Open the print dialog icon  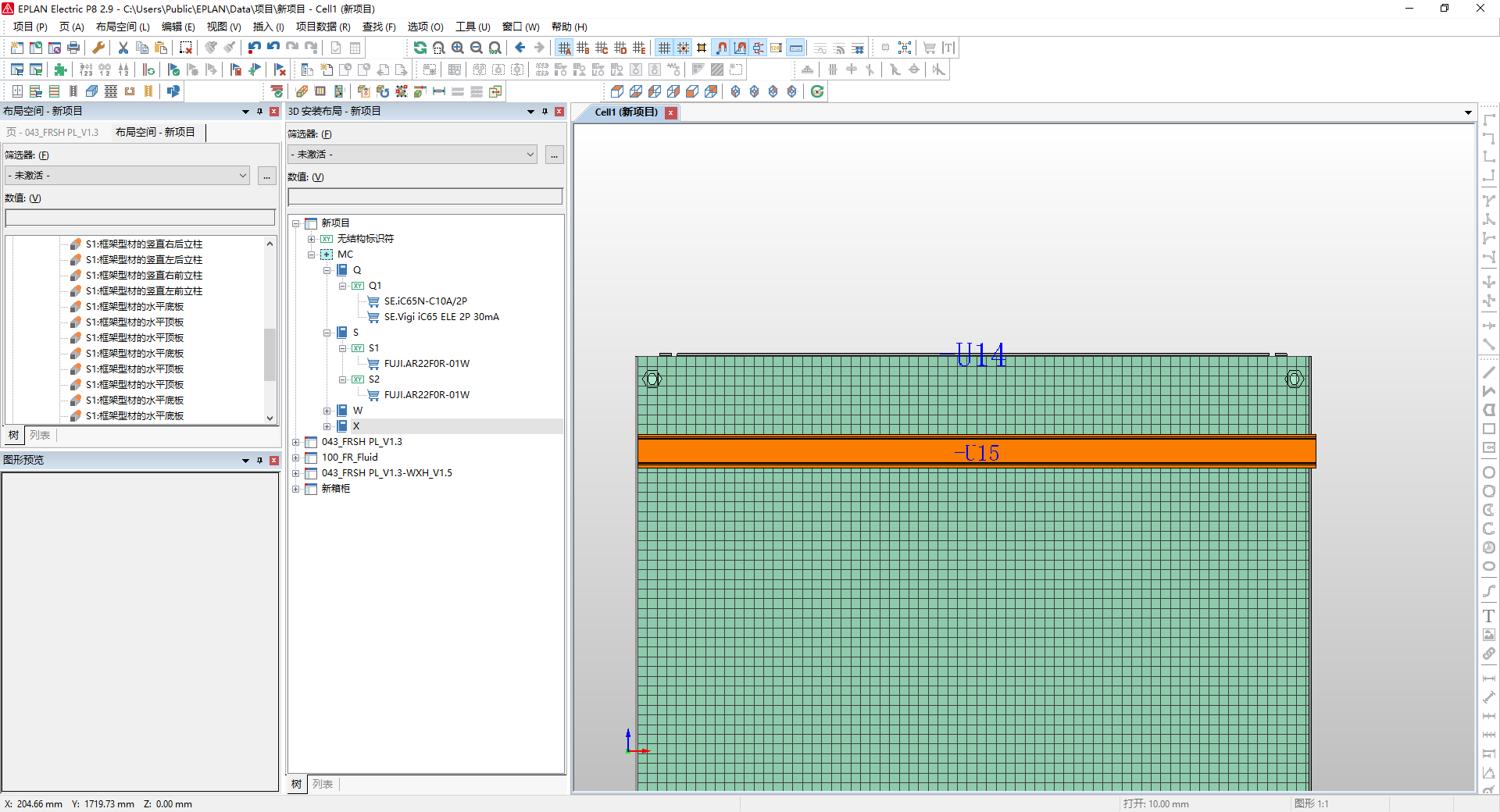pos(73,48)
